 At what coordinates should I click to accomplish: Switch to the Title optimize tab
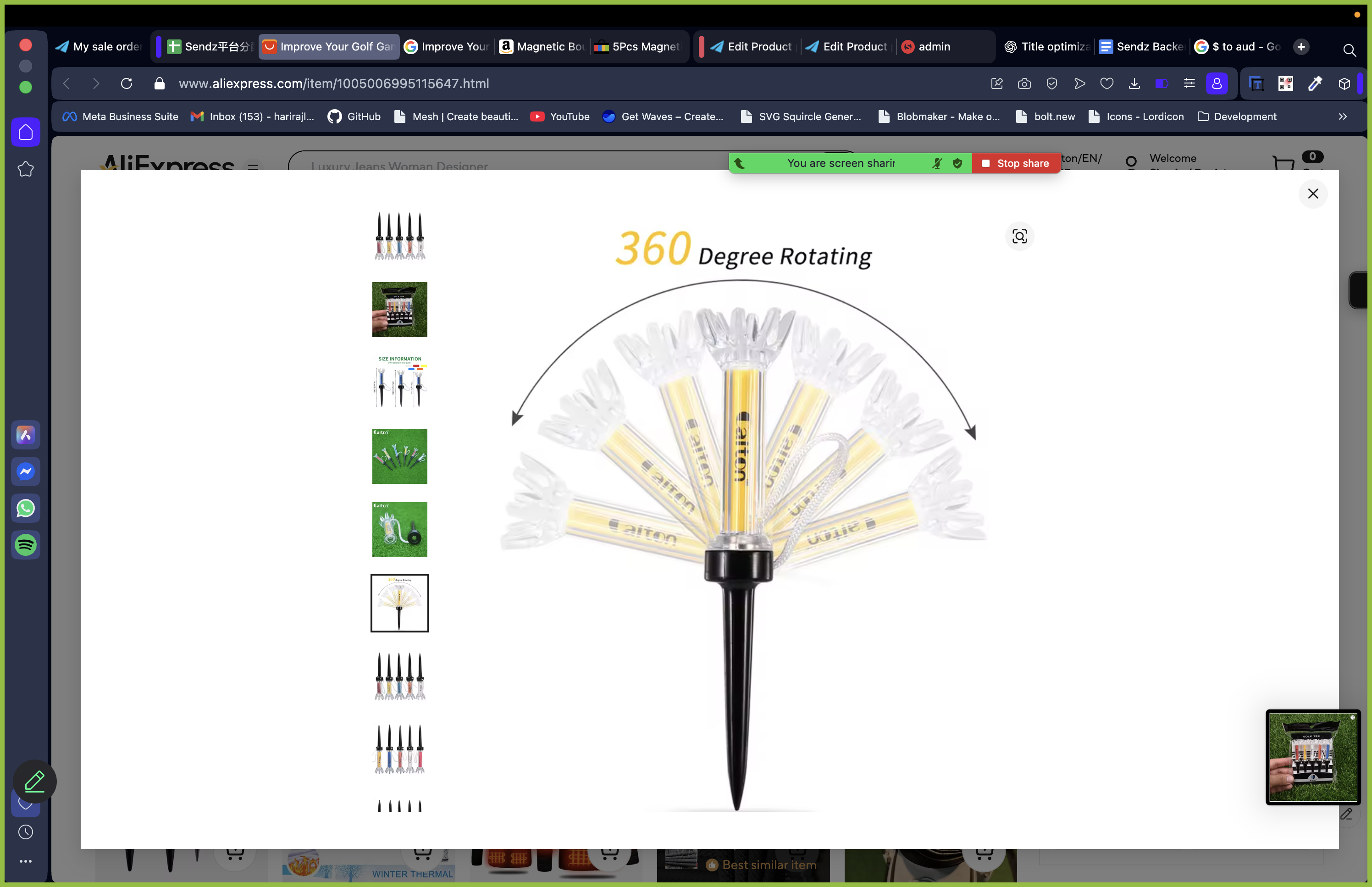(1047, 47)
